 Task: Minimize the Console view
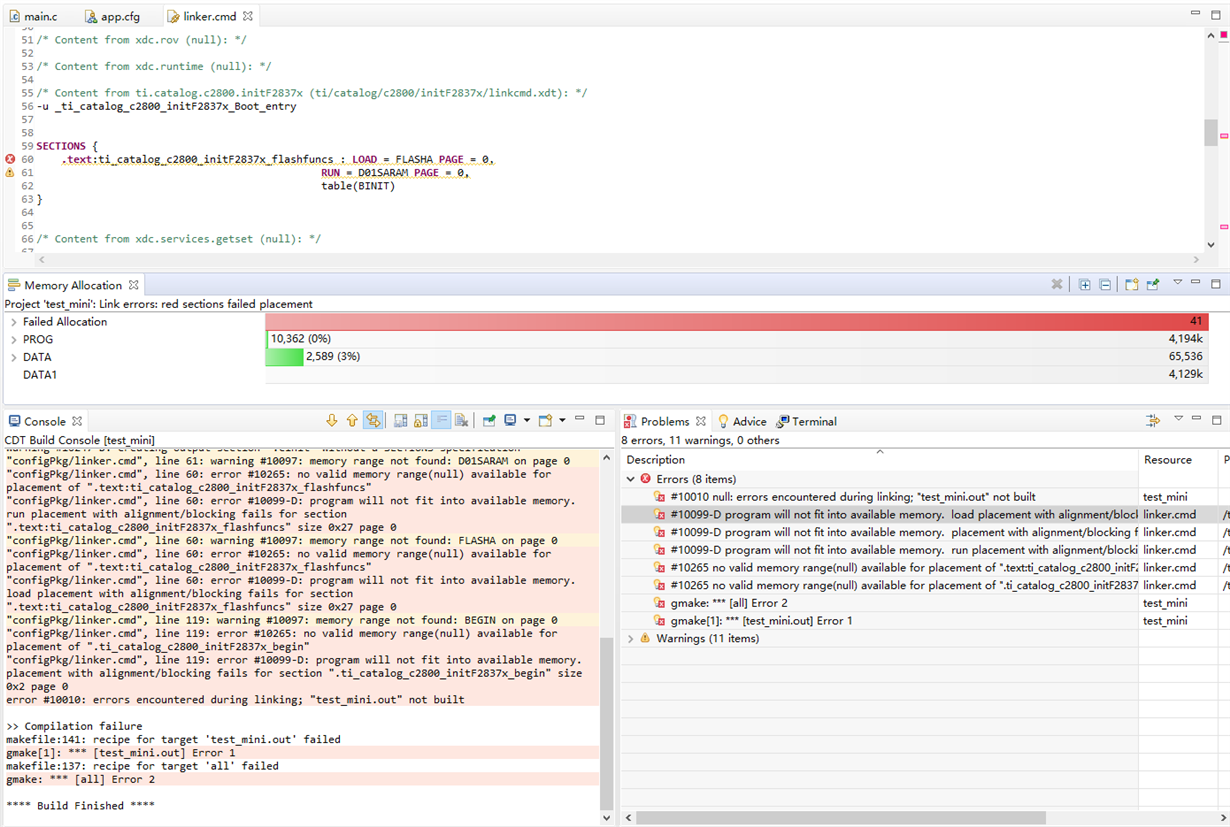pos(582,420)
